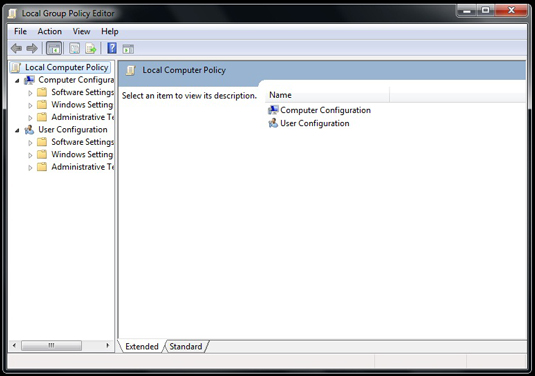Screen dimensions: 535x376
Task: Expand Windows Settings under User Configuration
Action: point(30,155)
